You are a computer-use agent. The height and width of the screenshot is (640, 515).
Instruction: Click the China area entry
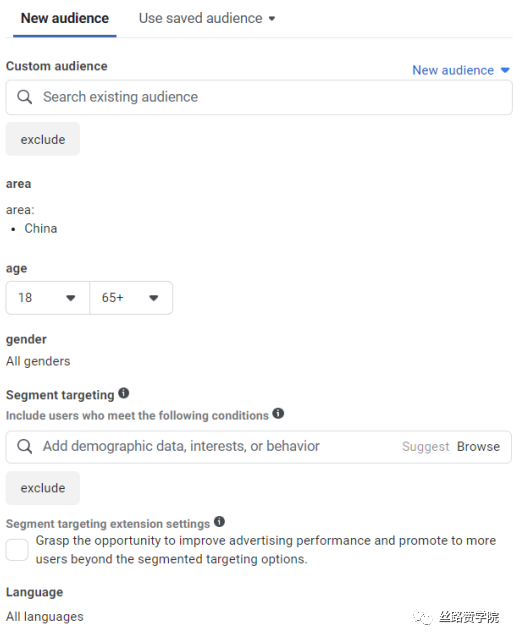[x=41, y=229]
